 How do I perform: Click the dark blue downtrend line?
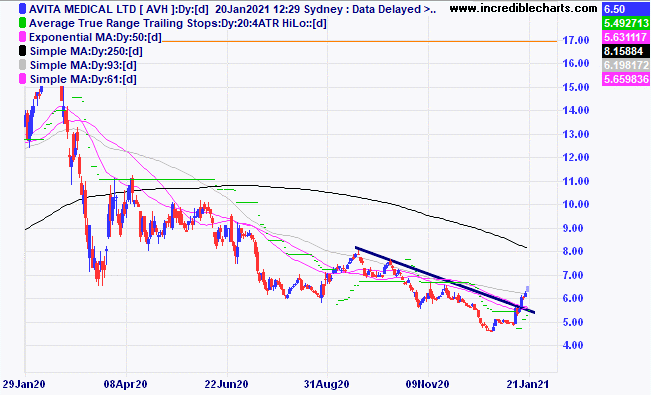[444, 280]
